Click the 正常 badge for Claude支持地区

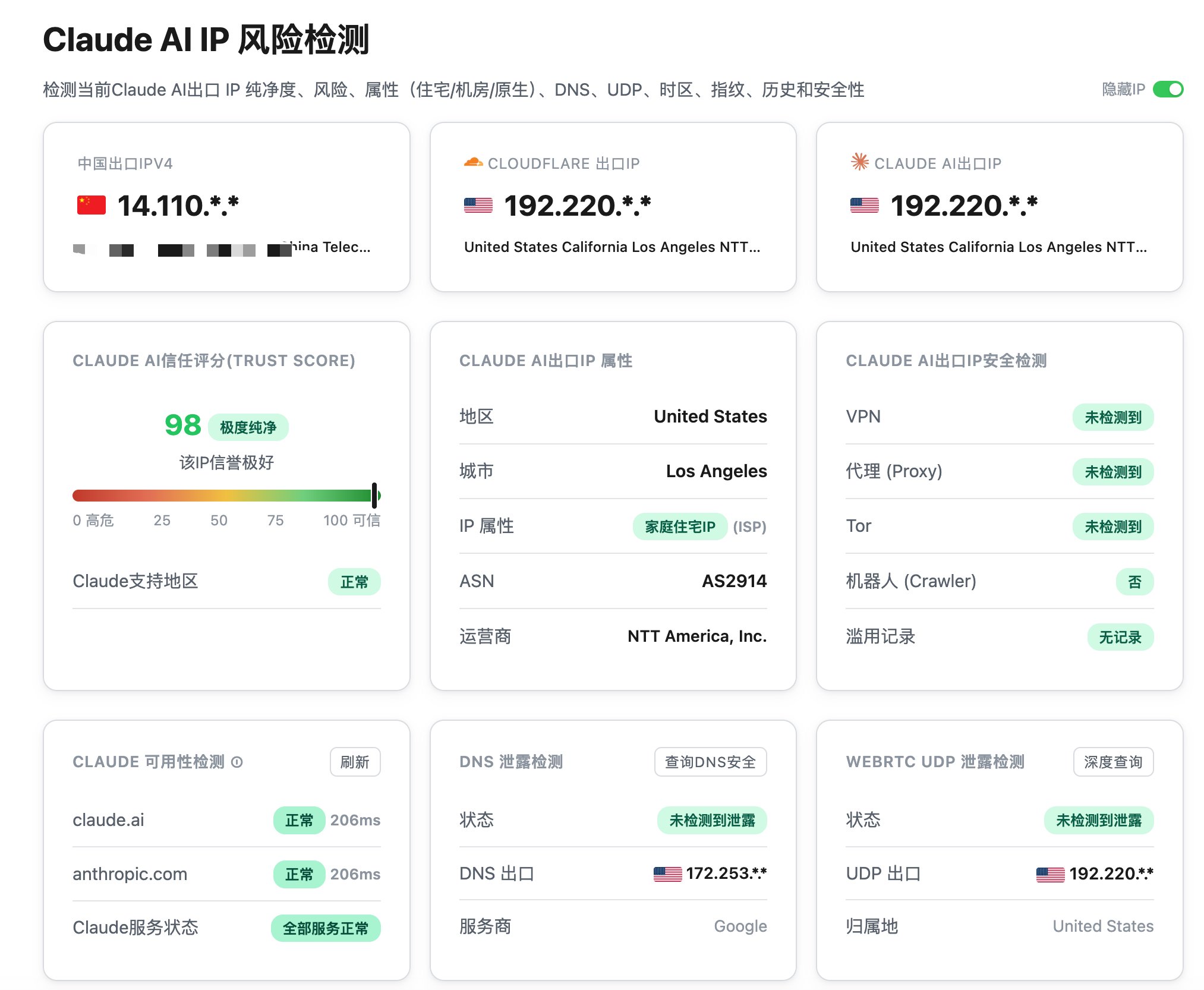coord(354,582)
